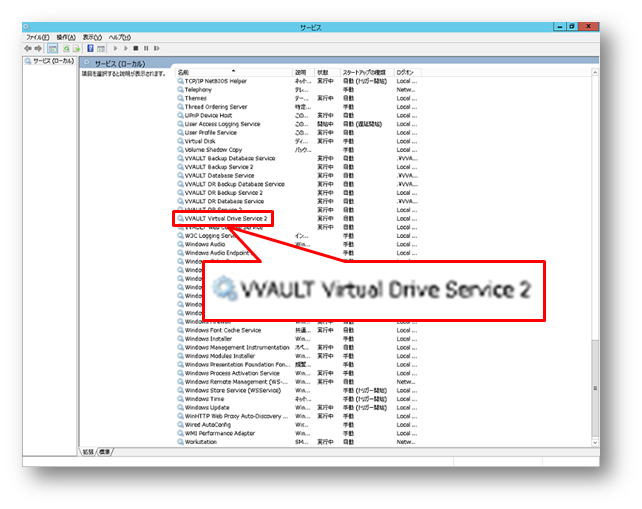Image resolution: width=642 pixels, height=509 pixels.
Task: Sort by the 状態 column header
Action: click(x=327, y=72)
